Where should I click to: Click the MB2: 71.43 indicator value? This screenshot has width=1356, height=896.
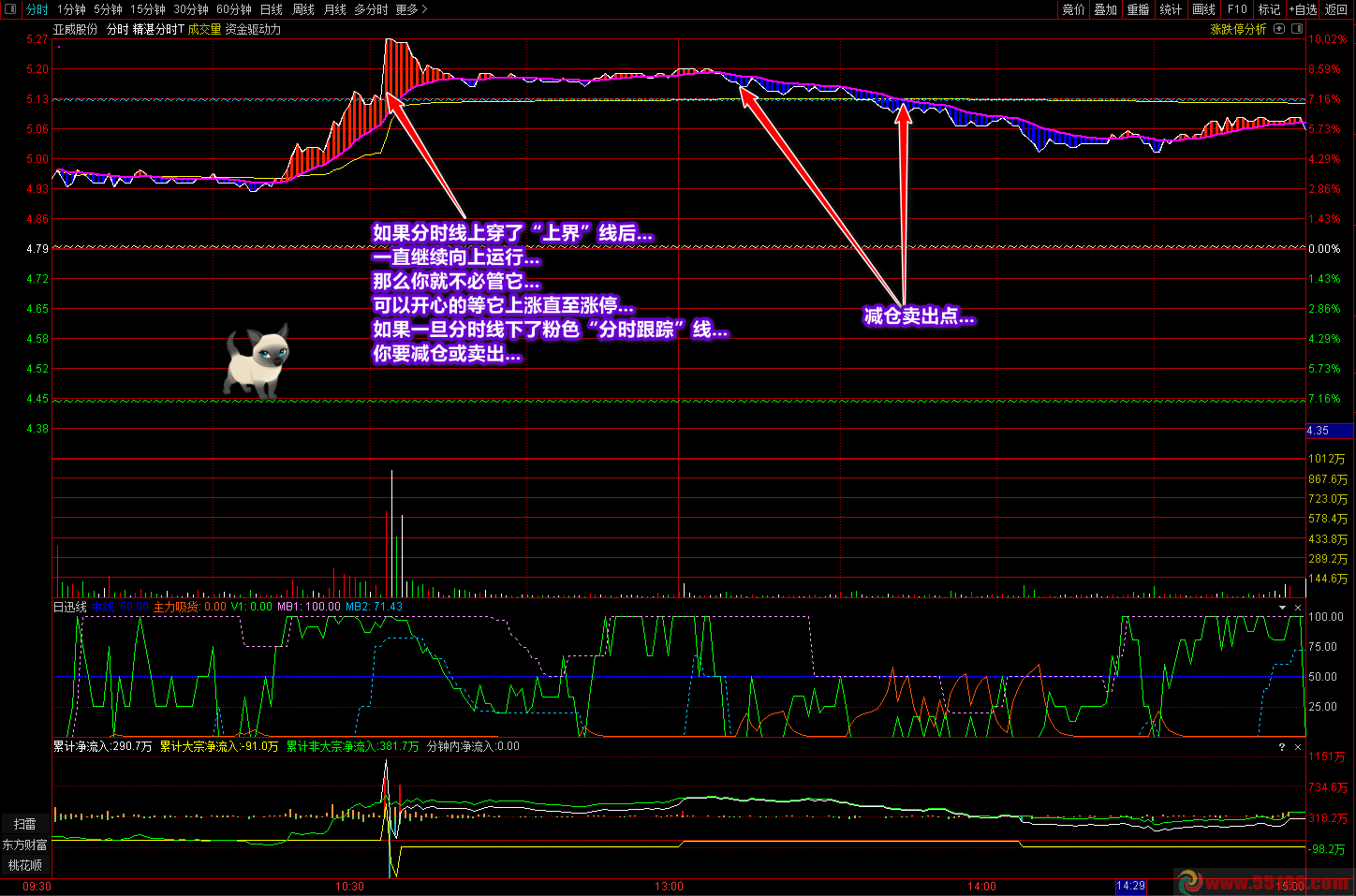coord(375,607)
